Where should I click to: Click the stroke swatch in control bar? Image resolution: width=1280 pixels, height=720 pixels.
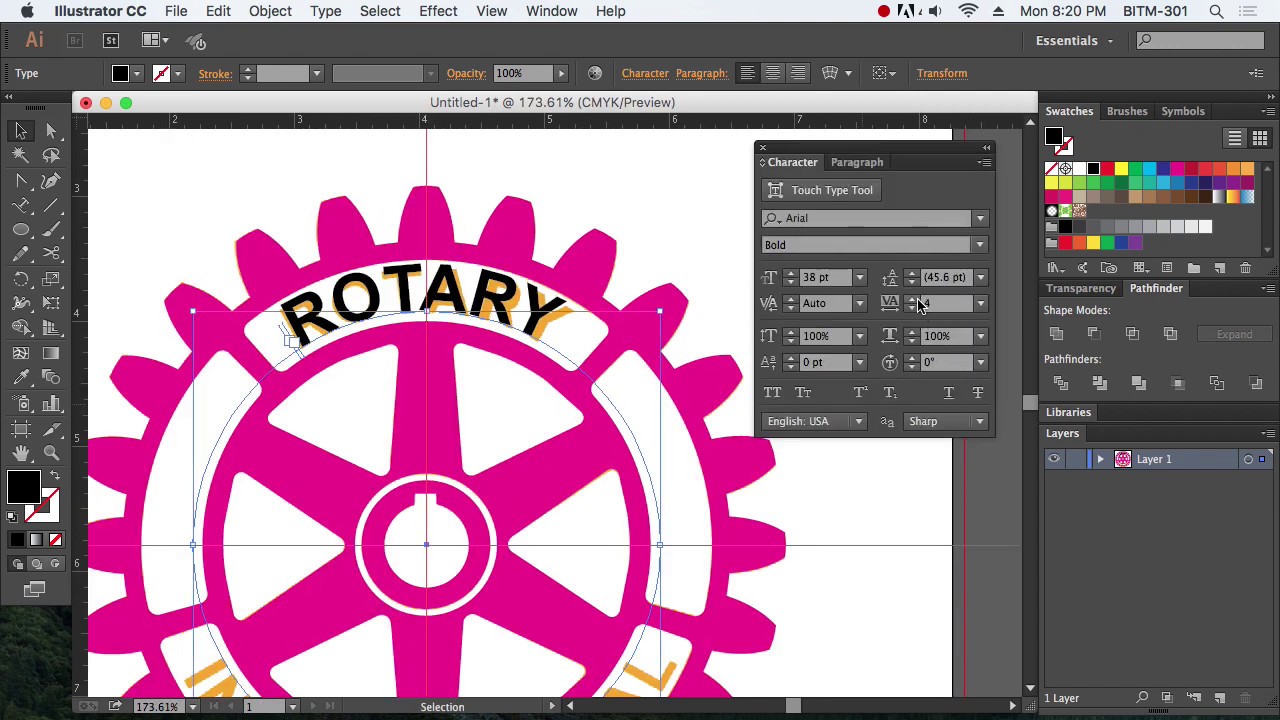click(x=161, y=73)
